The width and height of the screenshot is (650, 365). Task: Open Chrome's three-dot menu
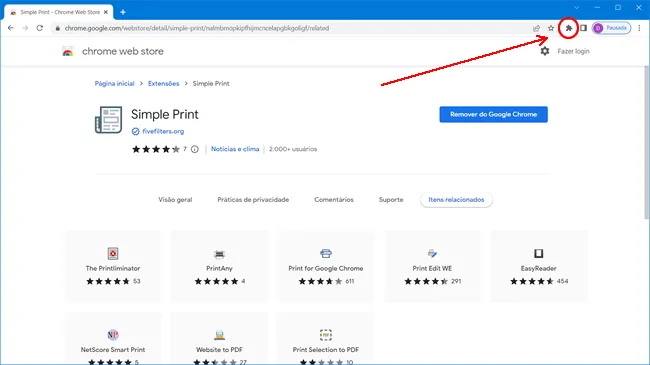tap(639, 28)
